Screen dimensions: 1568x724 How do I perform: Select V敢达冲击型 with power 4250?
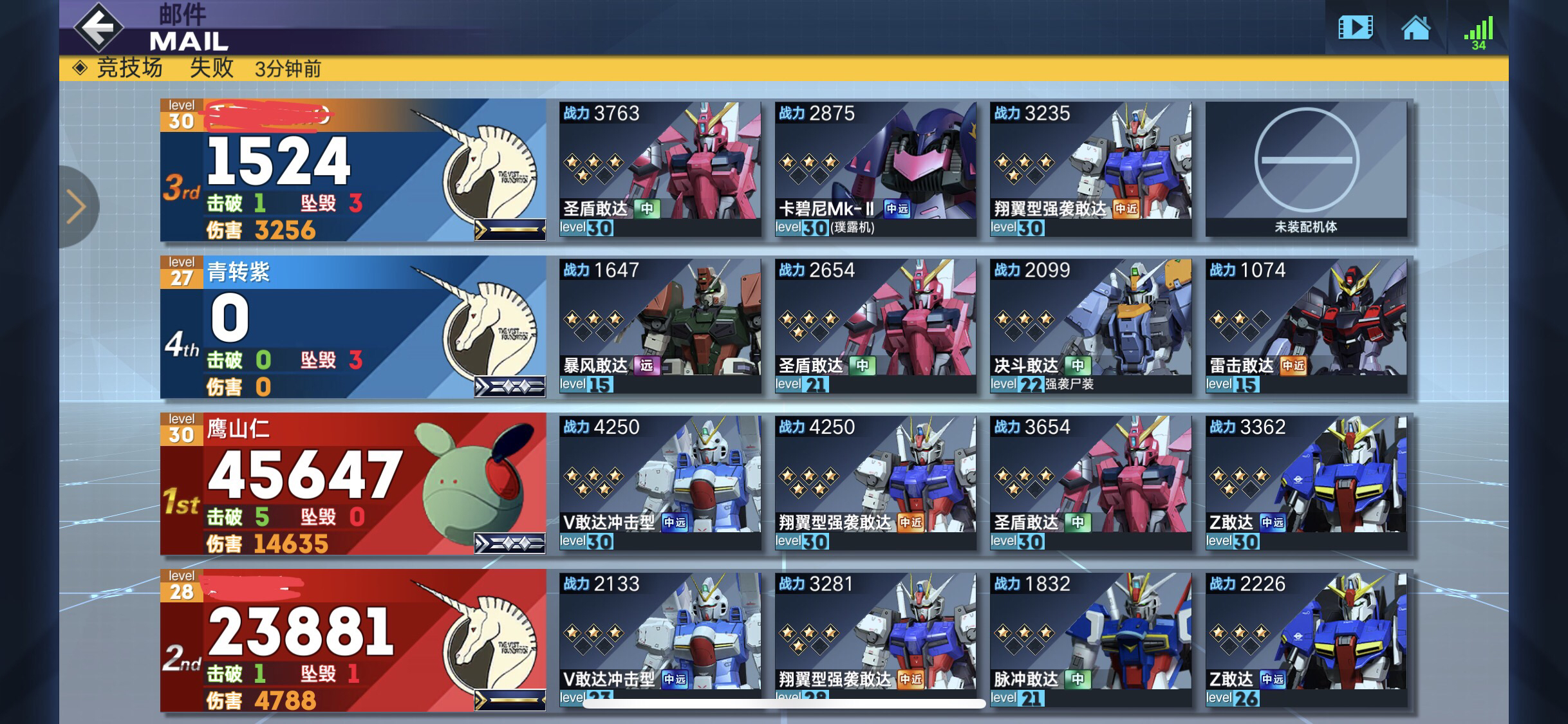[x=660, y=483]
